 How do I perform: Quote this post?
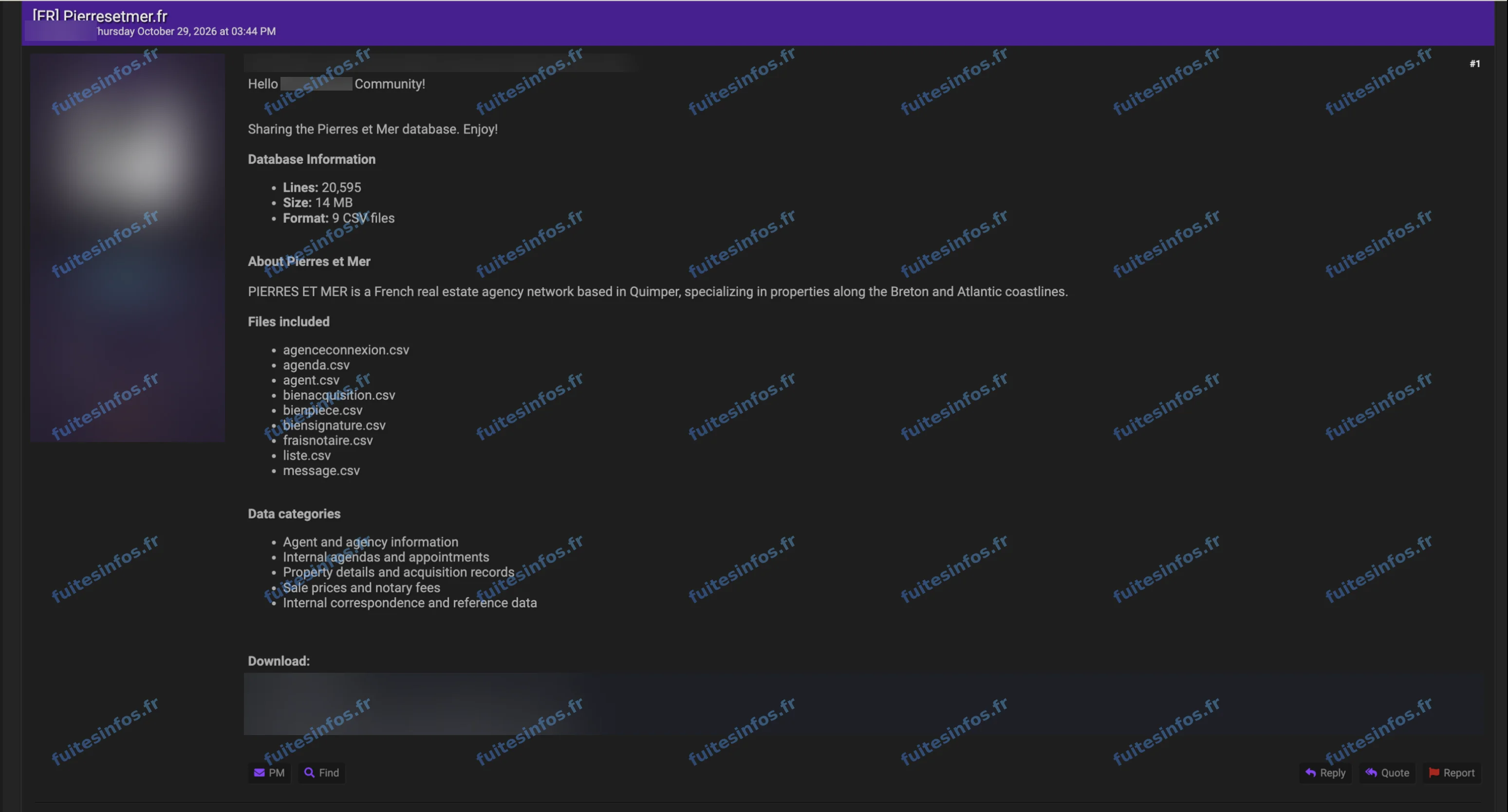1387,772
